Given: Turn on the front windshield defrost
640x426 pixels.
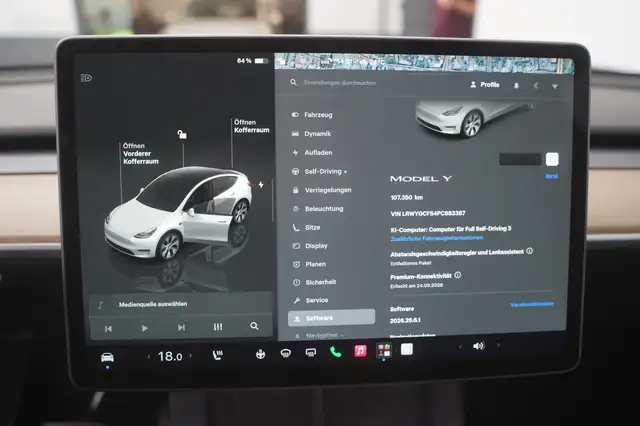Looking at the screenshot, I should click(x=286, y=353).
